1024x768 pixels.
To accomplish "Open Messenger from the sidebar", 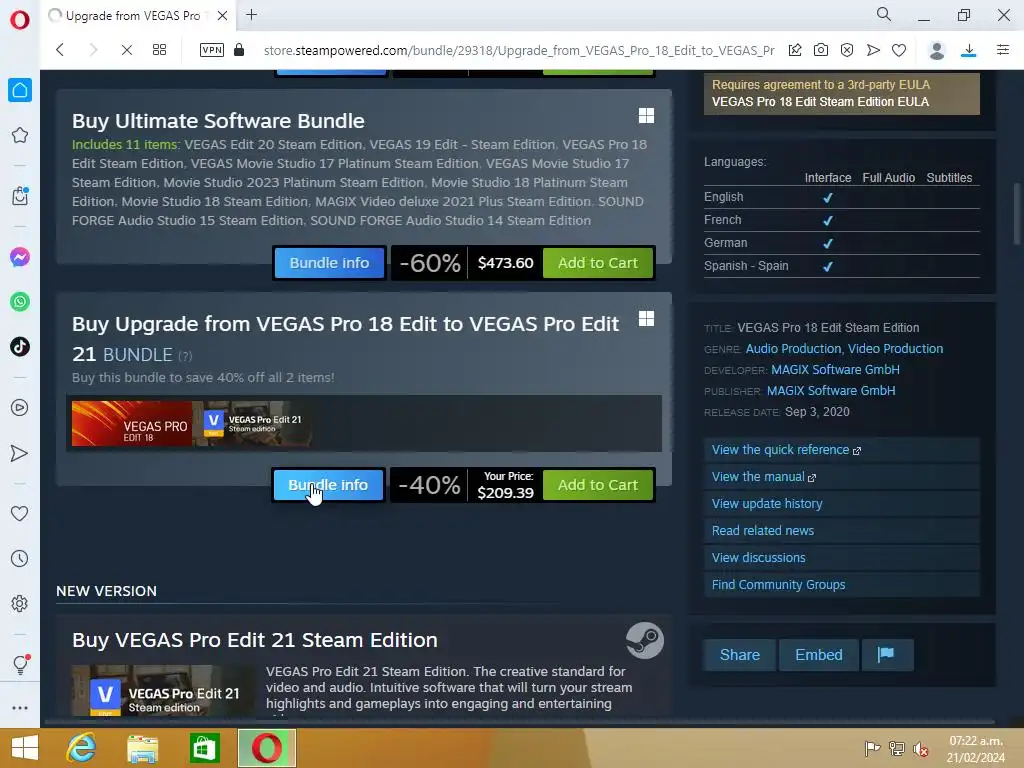I will pyautogui.click(x=20, y=257).
